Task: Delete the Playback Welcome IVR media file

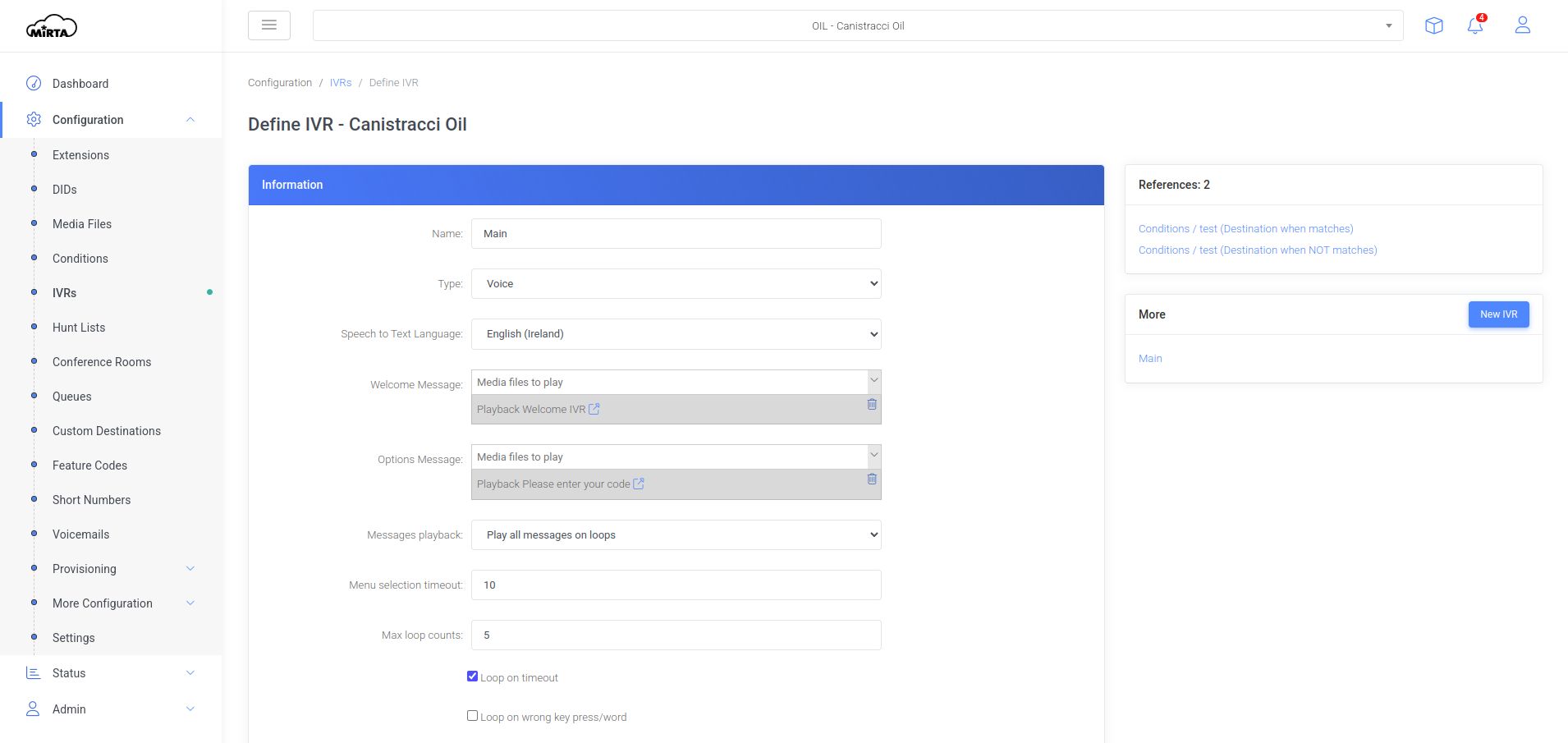Action: (x=872, y=404)
